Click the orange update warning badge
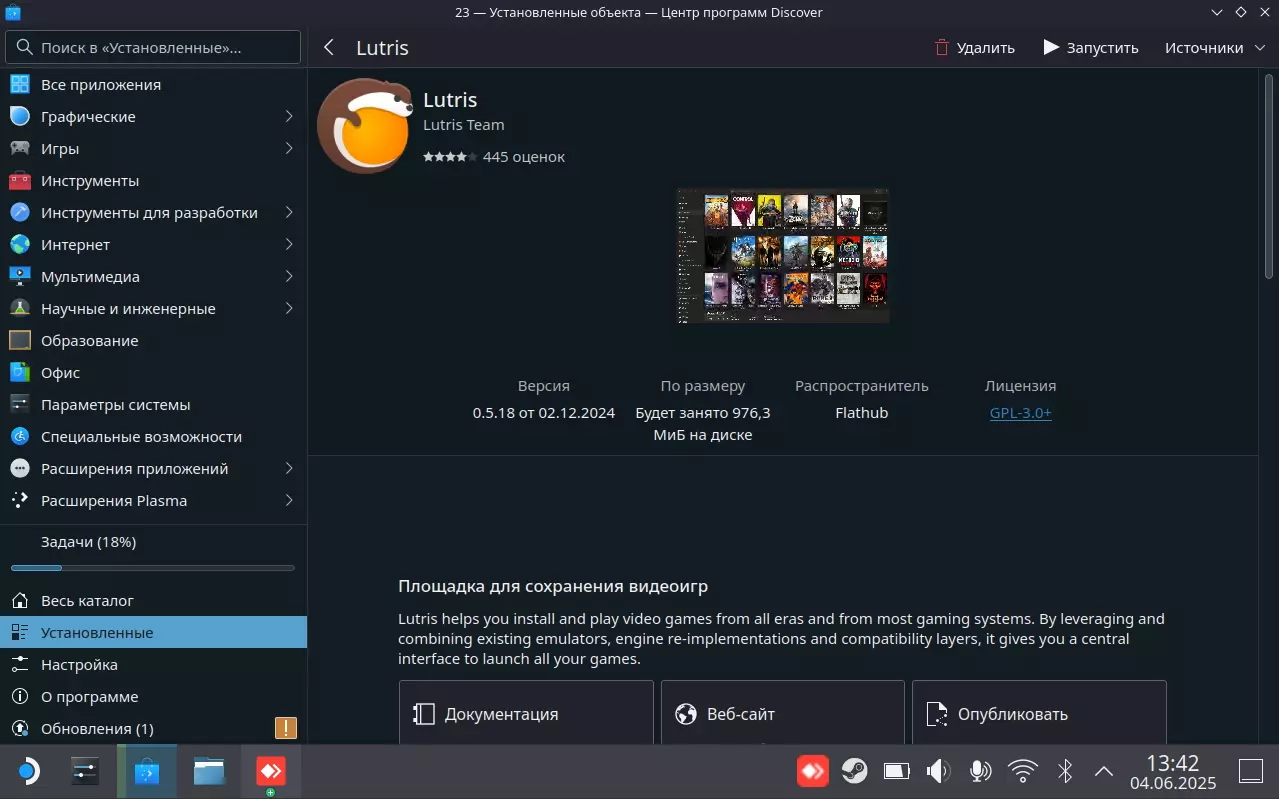Image resolution: width=1279 pixels, height=799 pixels. 286,728
